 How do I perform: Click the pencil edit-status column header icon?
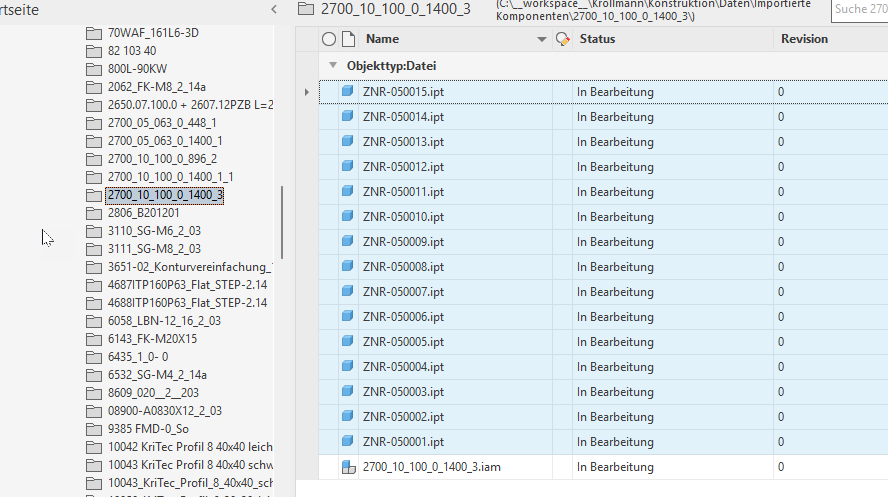tap(562, 39)
